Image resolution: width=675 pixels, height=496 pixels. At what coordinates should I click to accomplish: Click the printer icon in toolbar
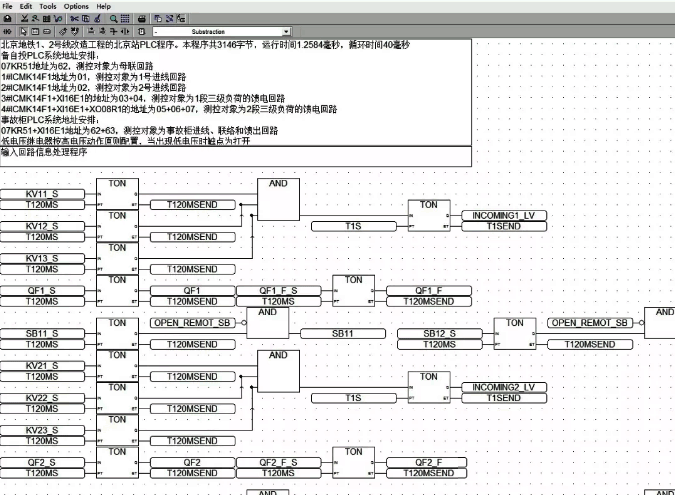point(142,19)
